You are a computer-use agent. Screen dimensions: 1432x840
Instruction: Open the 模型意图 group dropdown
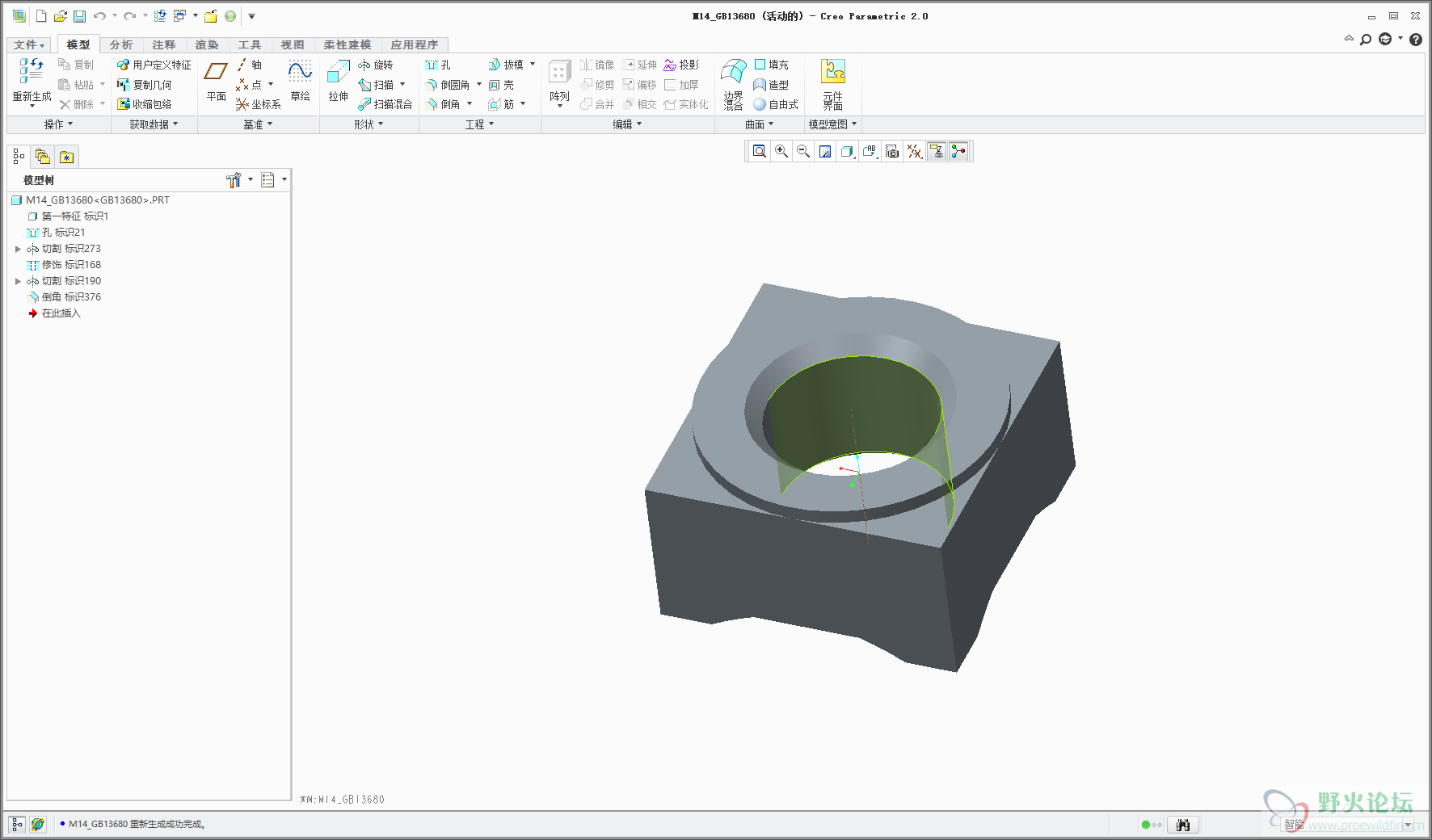click(x=832, y=124)
